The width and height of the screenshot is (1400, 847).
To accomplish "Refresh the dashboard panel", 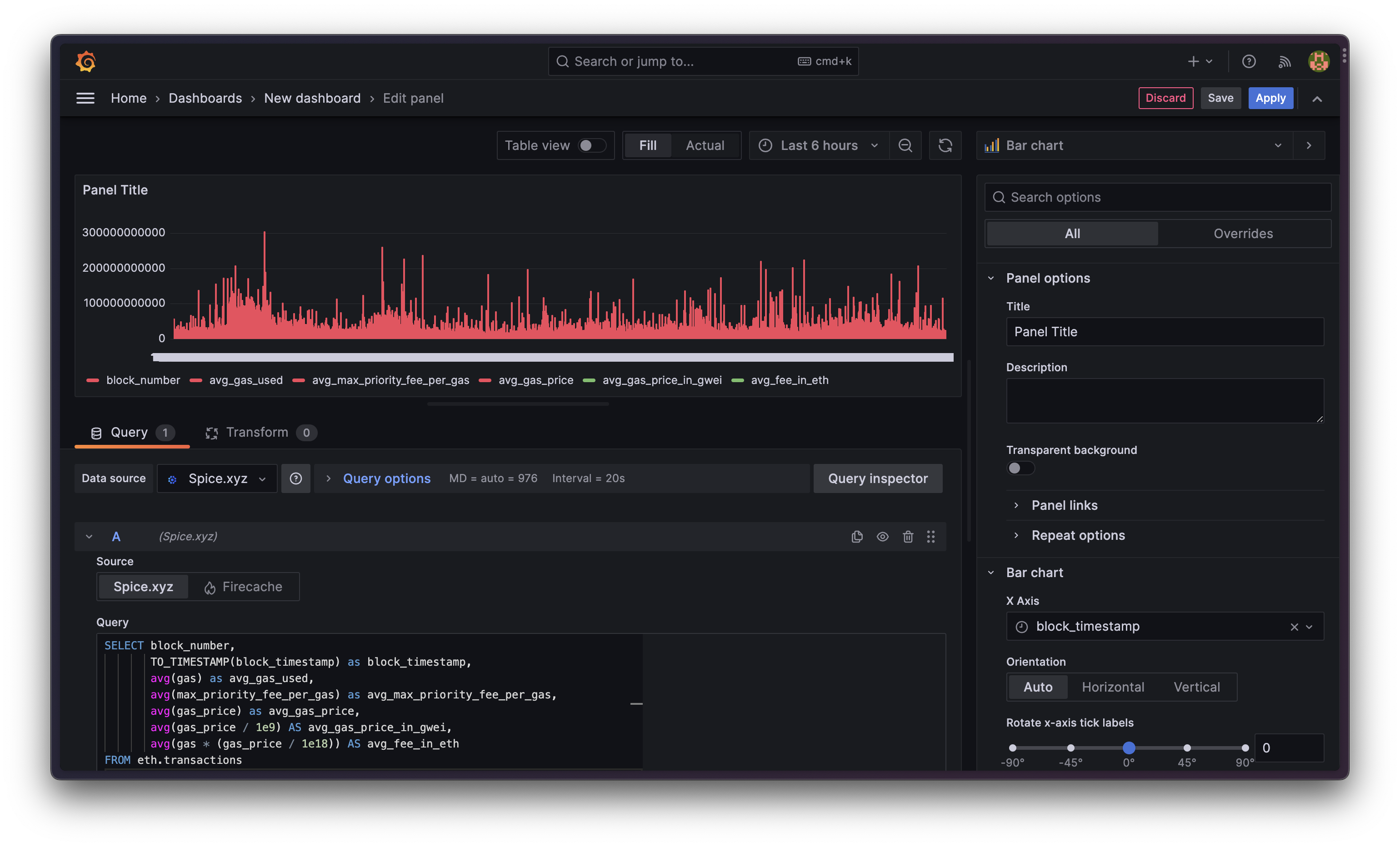I will tap(945, 145).
